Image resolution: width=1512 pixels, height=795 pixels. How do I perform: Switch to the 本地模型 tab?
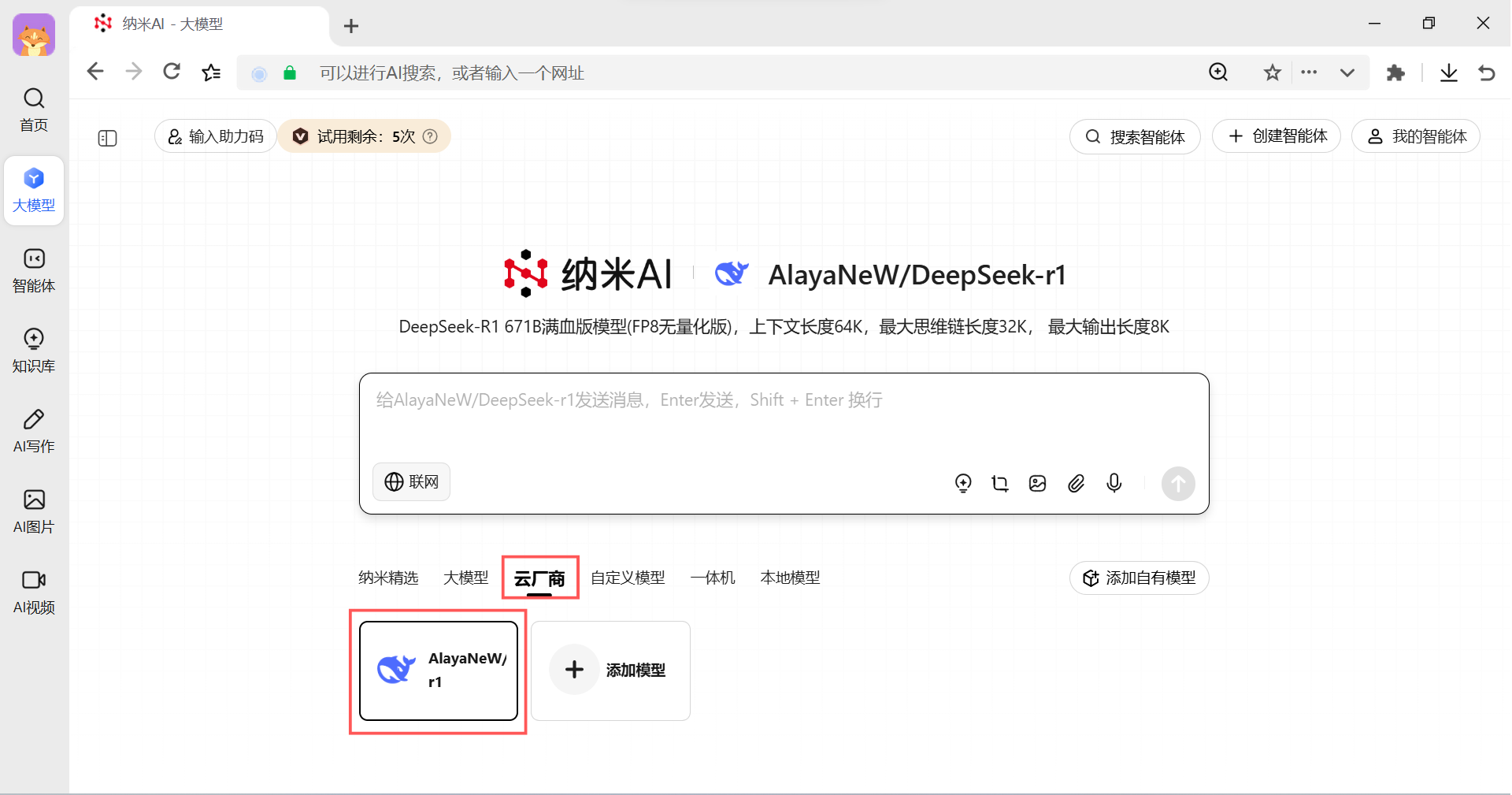click(790, 578)
